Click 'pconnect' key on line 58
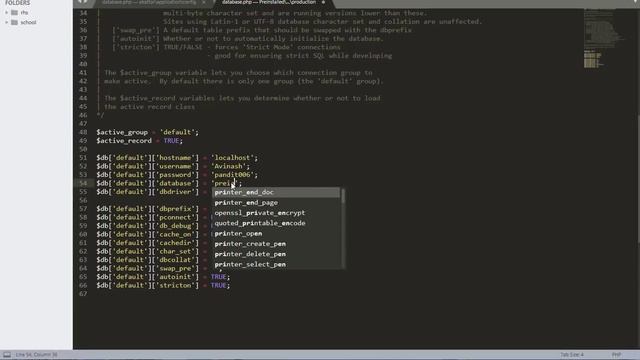Image resolution: width=640 pixels, height=360 pixels. tap(176, 217)
